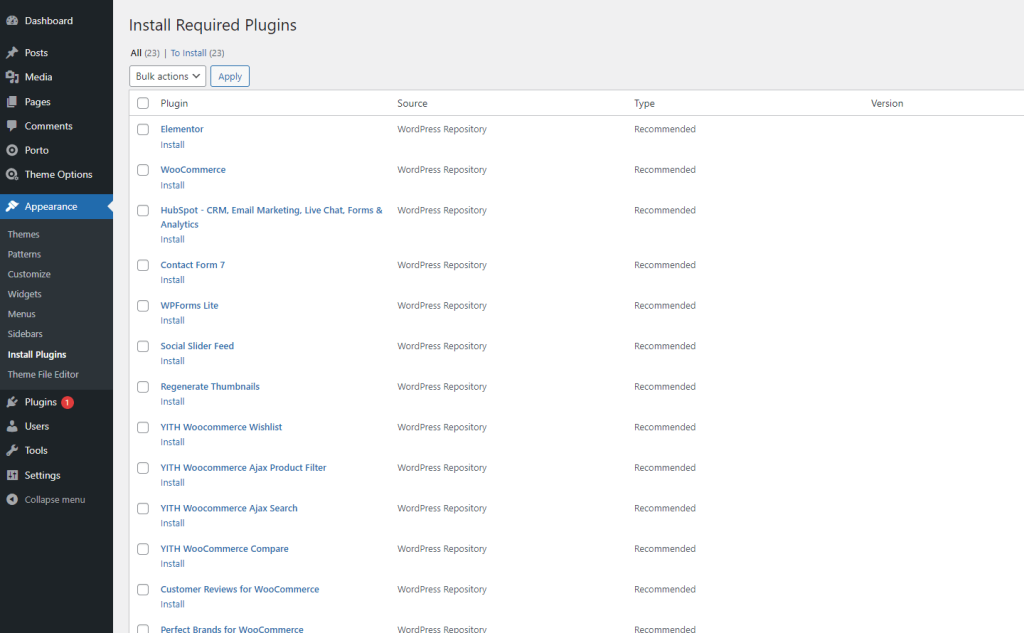Screen dimensions: 1024x633
Task: Open YITH Woocommerce Ajax Search link
Action: (x=229, y=508)
